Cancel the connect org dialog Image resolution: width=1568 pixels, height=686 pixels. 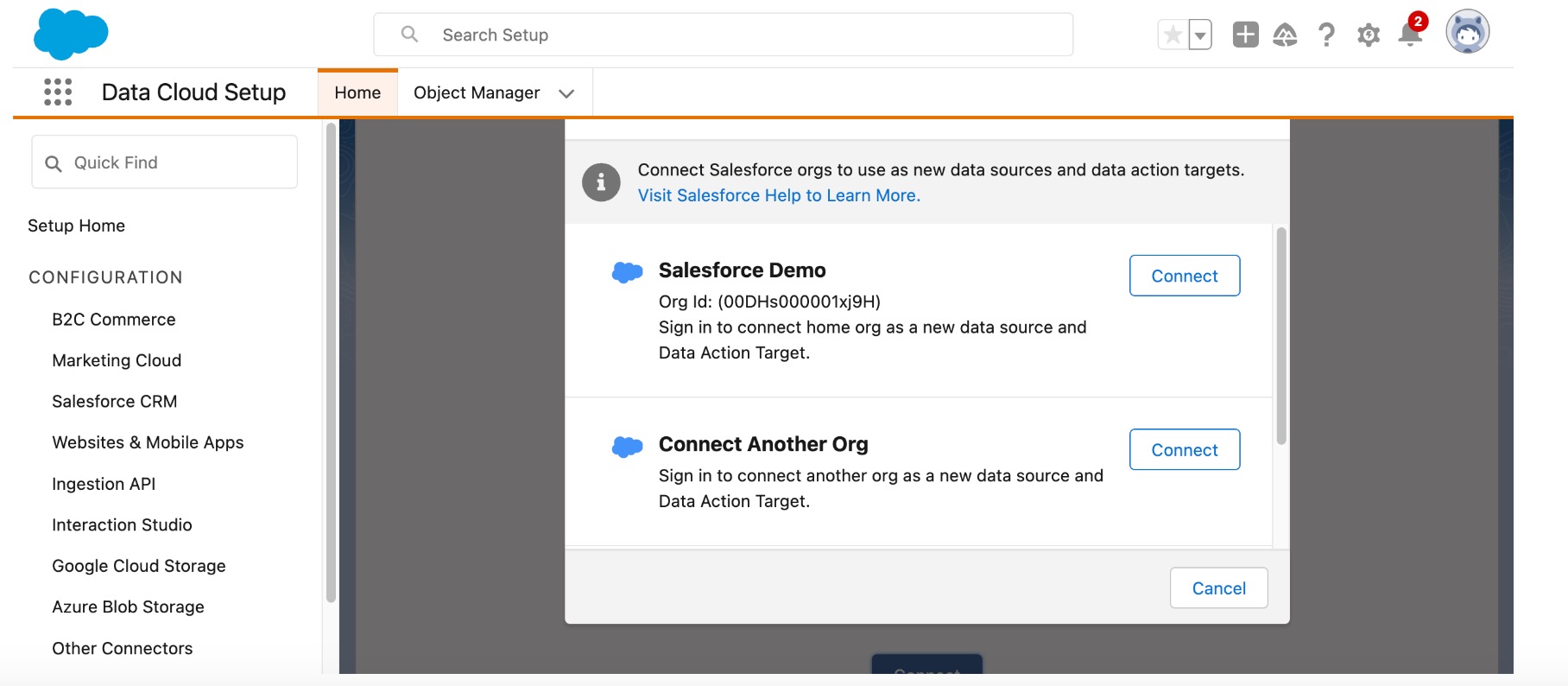[1218, 588]
